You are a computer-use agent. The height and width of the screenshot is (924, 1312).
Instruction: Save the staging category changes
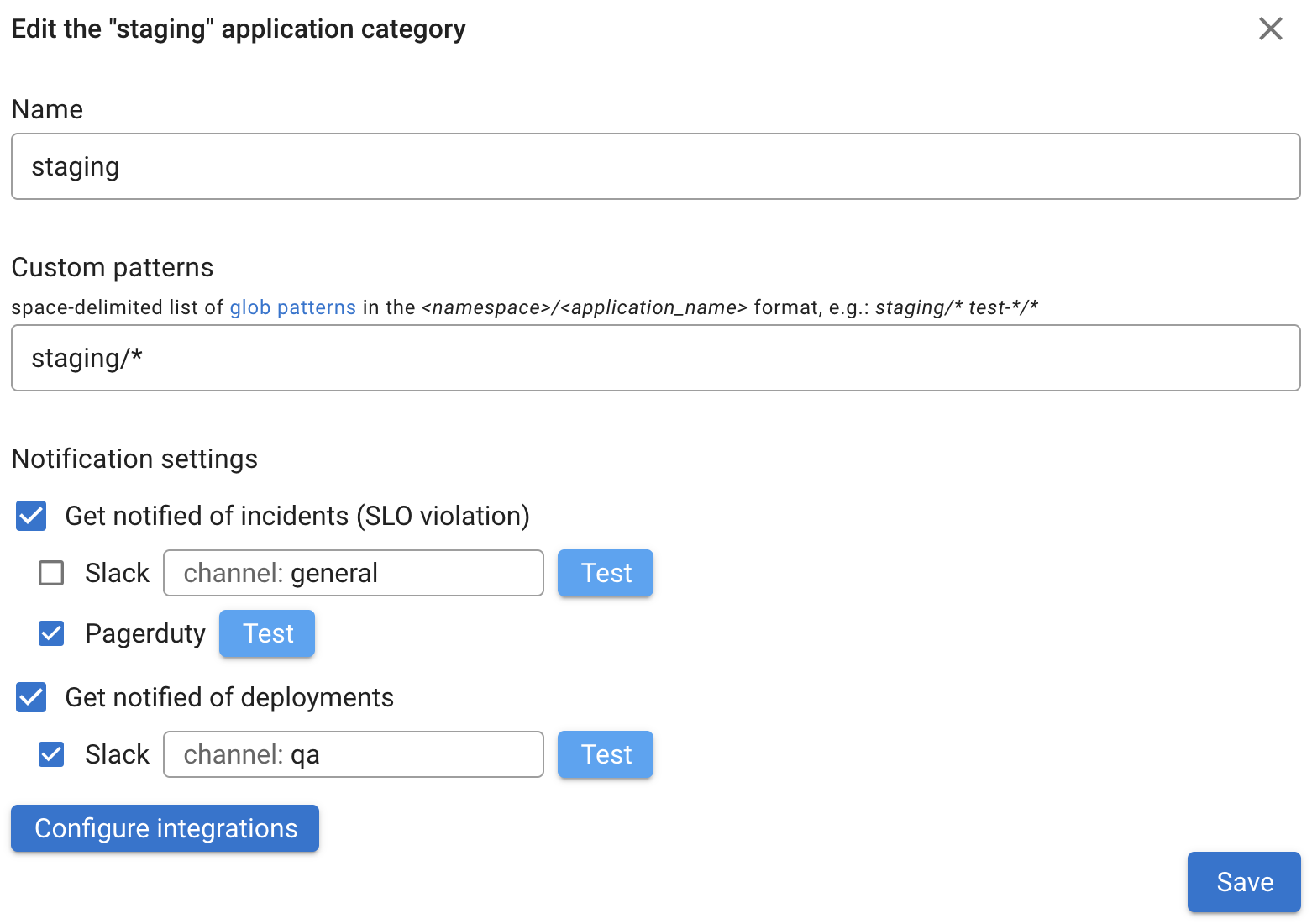[1244, 882]
